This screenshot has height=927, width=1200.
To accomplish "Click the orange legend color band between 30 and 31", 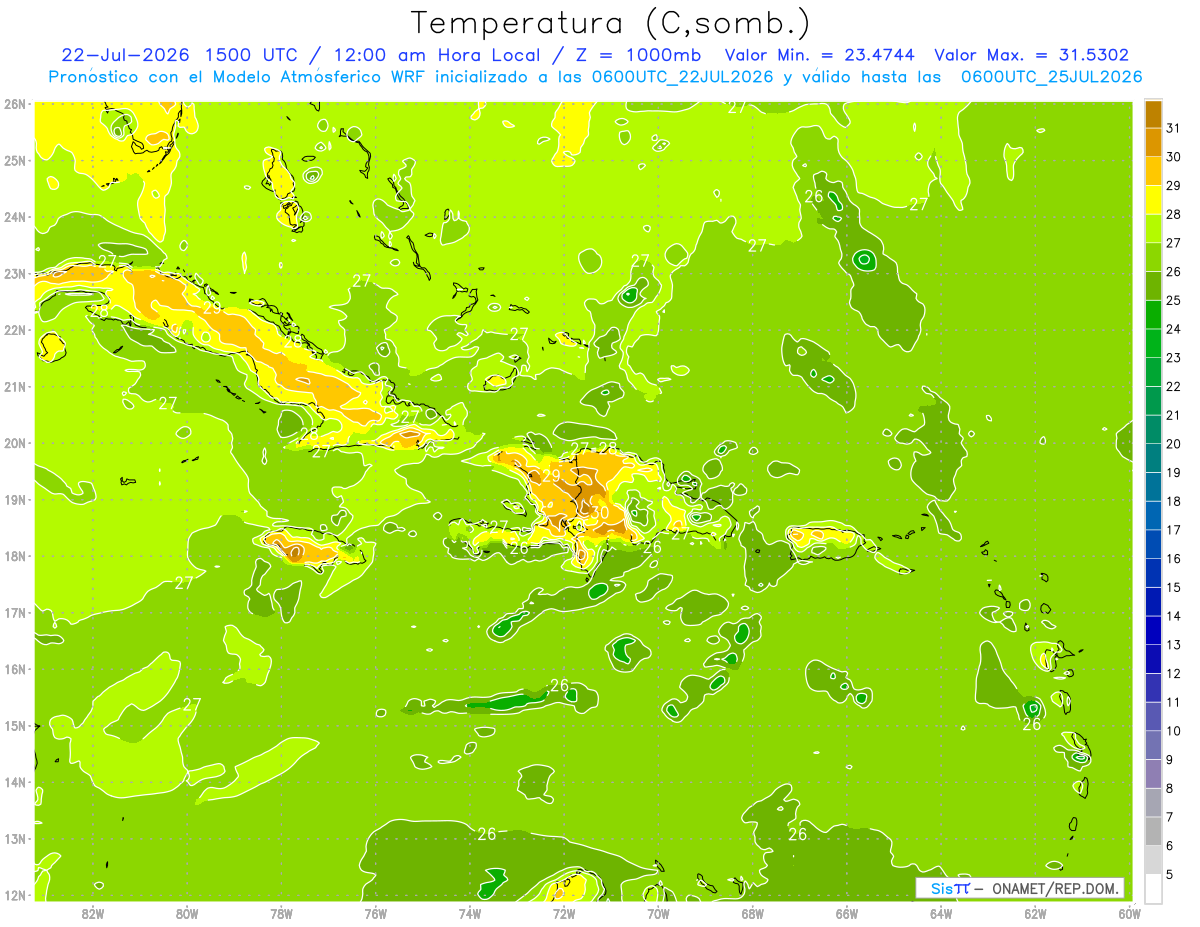I will pyautogui.click(x=1153, y=143).
